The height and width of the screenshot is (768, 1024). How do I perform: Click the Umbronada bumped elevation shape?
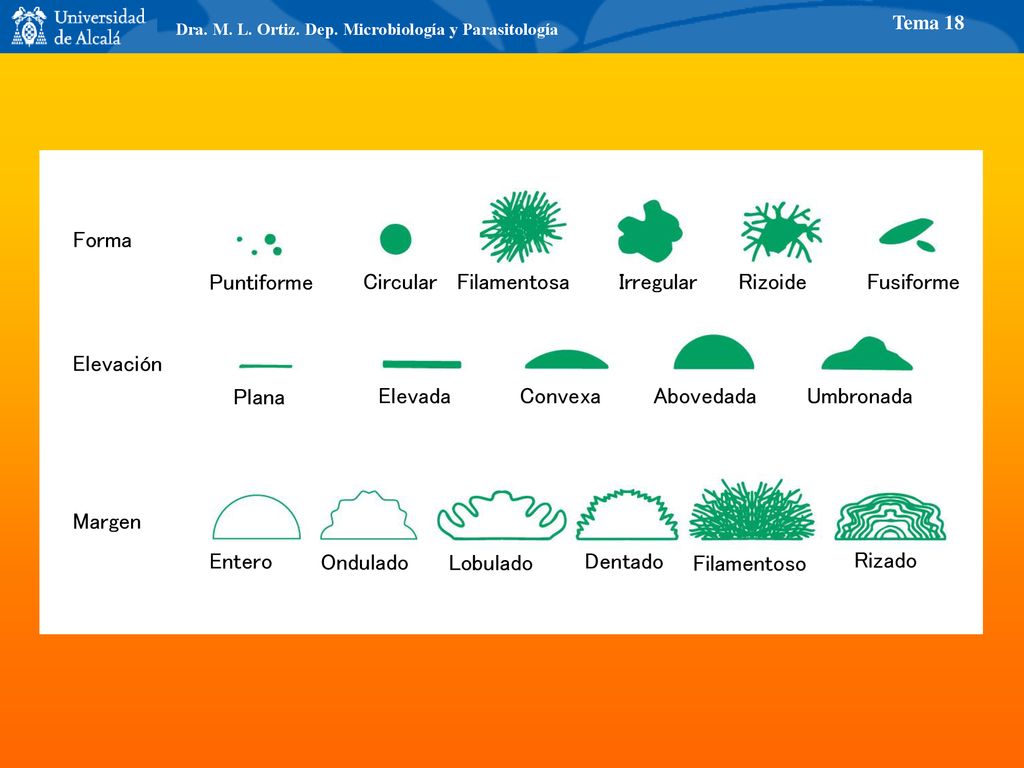[867, 353]
